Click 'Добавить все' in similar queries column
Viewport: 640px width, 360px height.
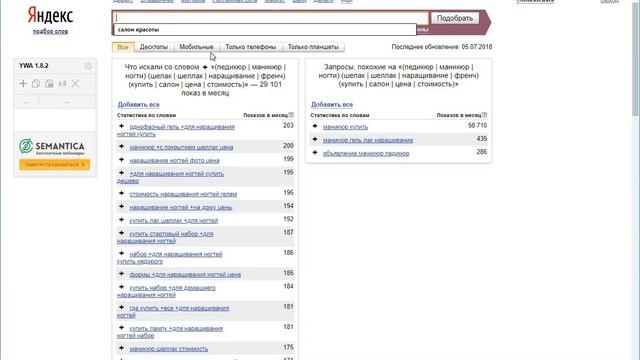point(332,104)
